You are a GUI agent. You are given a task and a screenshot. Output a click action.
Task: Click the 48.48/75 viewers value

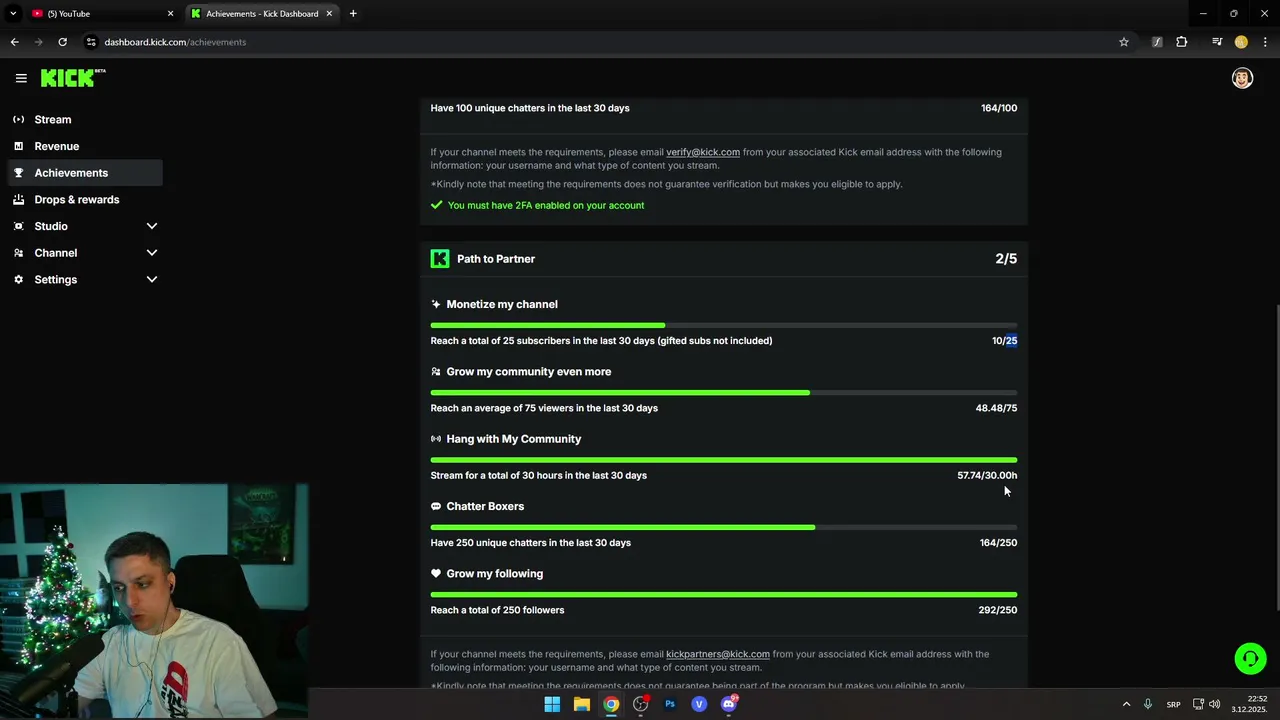pyautogui.click(x=996, y=408)
